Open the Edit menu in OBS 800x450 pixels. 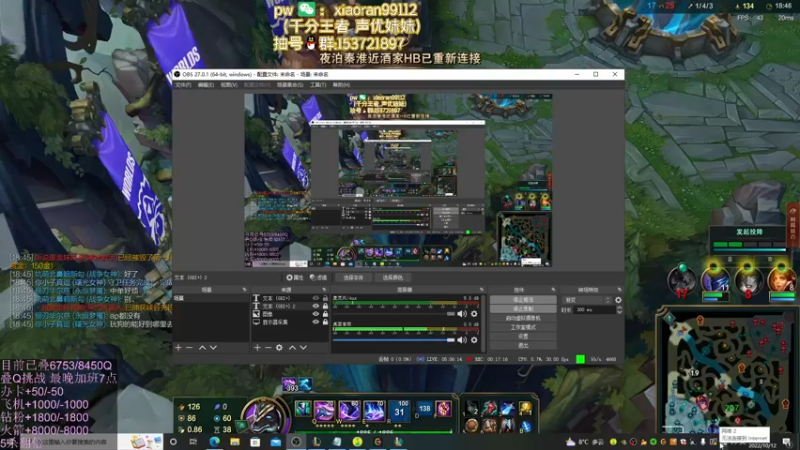coord(206,85)
